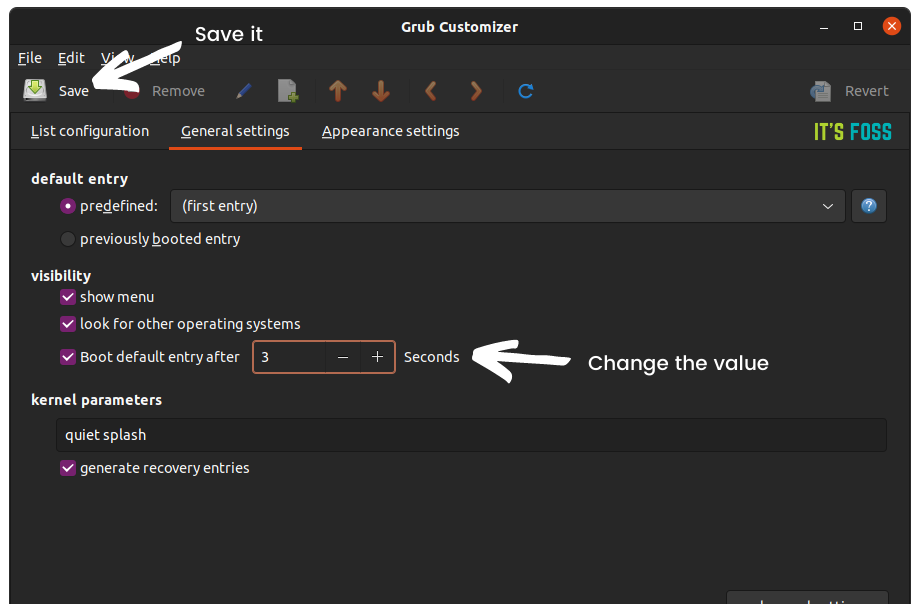The image size is (920, 604).
Task: Click the right chevron toolbar icon
Action: [x=476, y=91]
